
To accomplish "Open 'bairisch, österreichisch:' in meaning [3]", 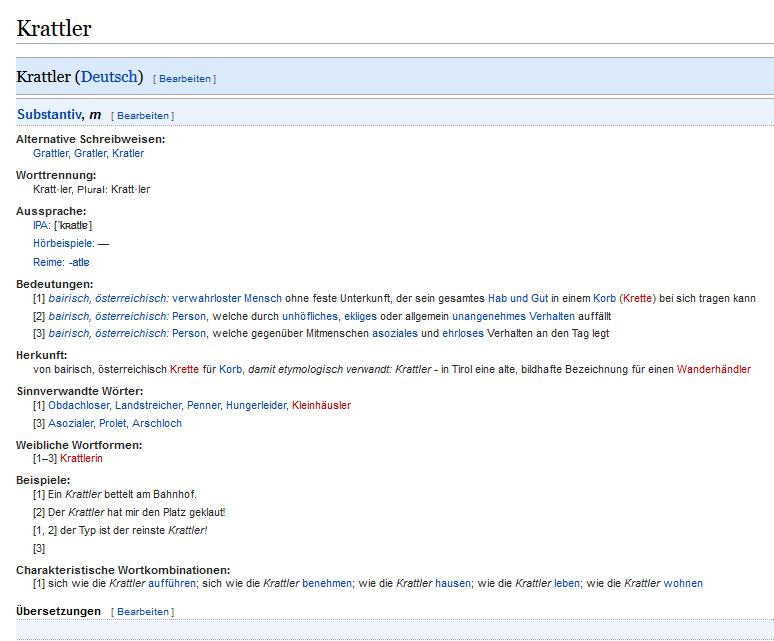I will 109,333.
